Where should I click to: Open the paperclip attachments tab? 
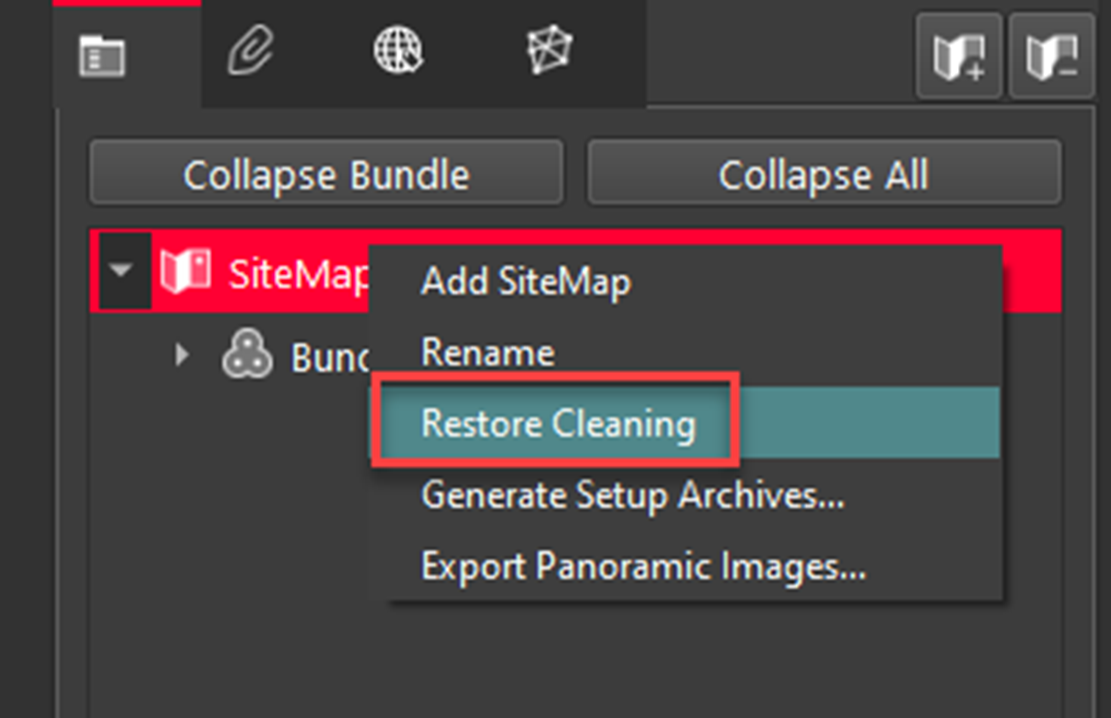[251, 55]
